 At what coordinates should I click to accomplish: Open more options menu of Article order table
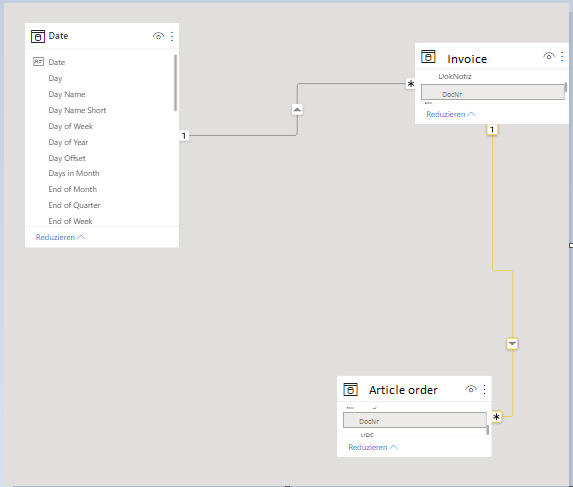(x=484, y=389)
